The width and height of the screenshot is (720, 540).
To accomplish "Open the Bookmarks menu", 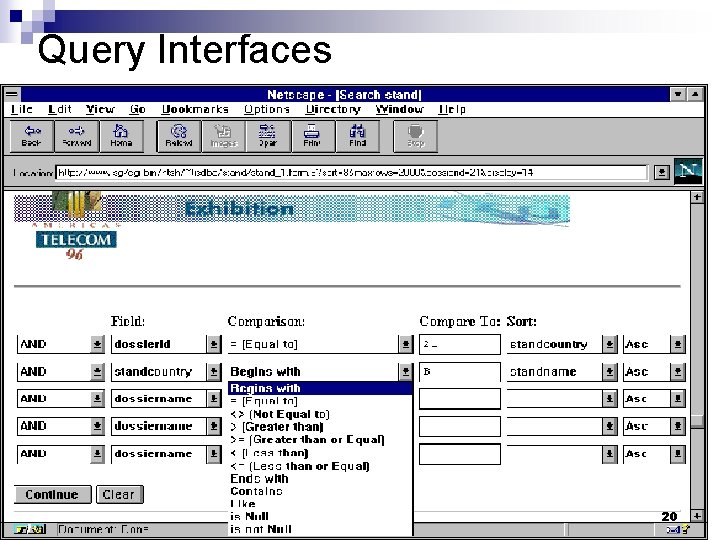I will tap(195, 109).
